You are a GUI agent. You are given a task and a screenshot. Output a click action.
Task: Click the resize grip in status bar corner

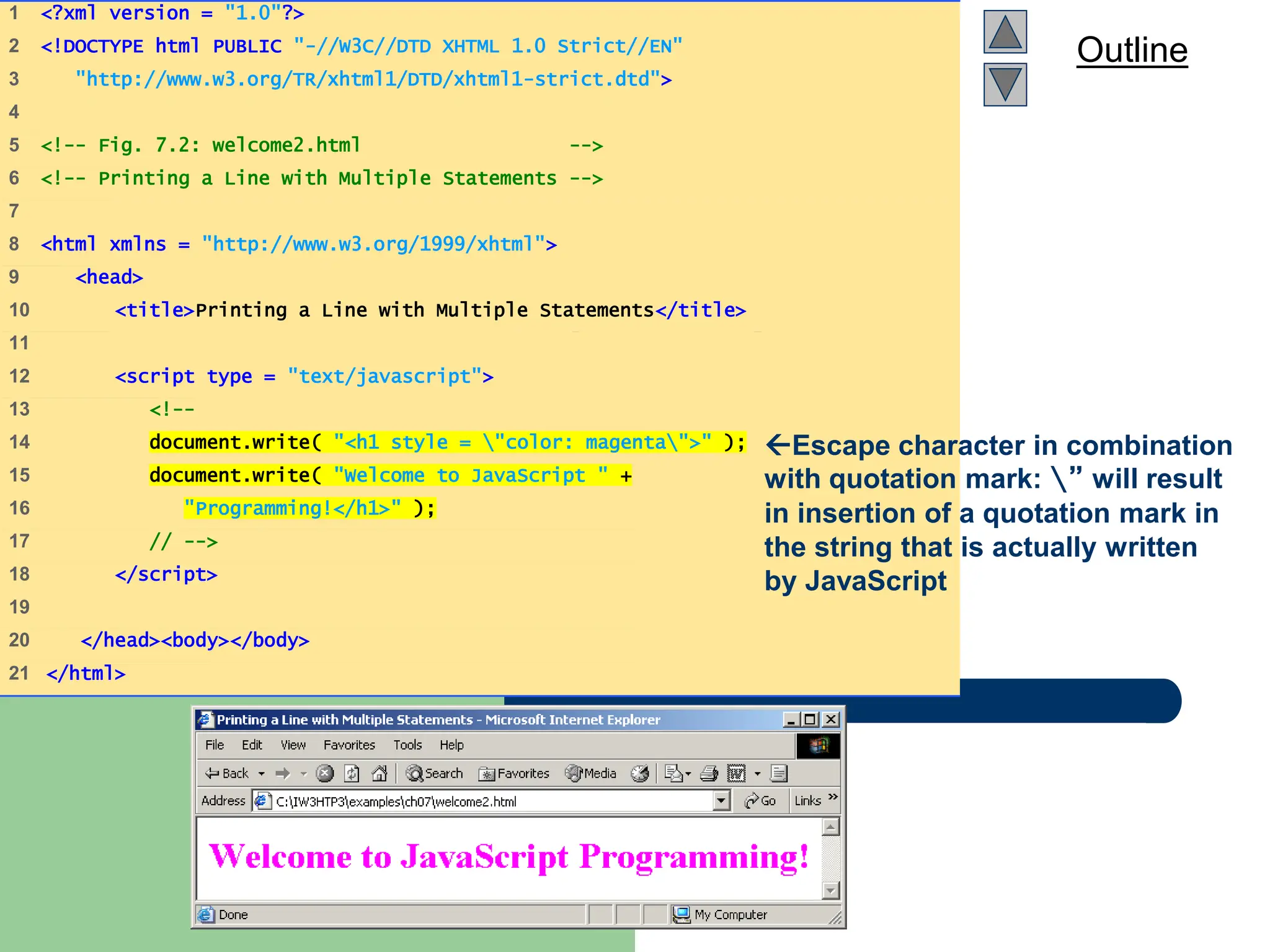(835, 918)
